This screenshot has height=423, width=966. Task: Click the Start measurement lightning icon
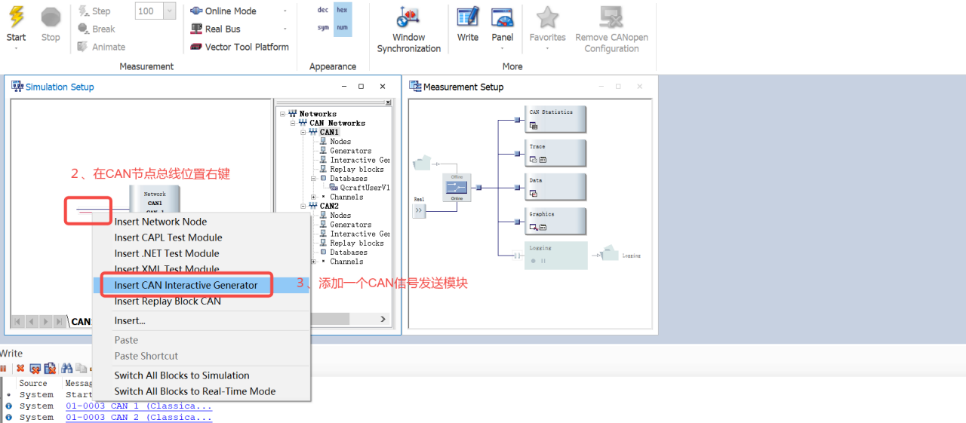[x=16, y=17]
